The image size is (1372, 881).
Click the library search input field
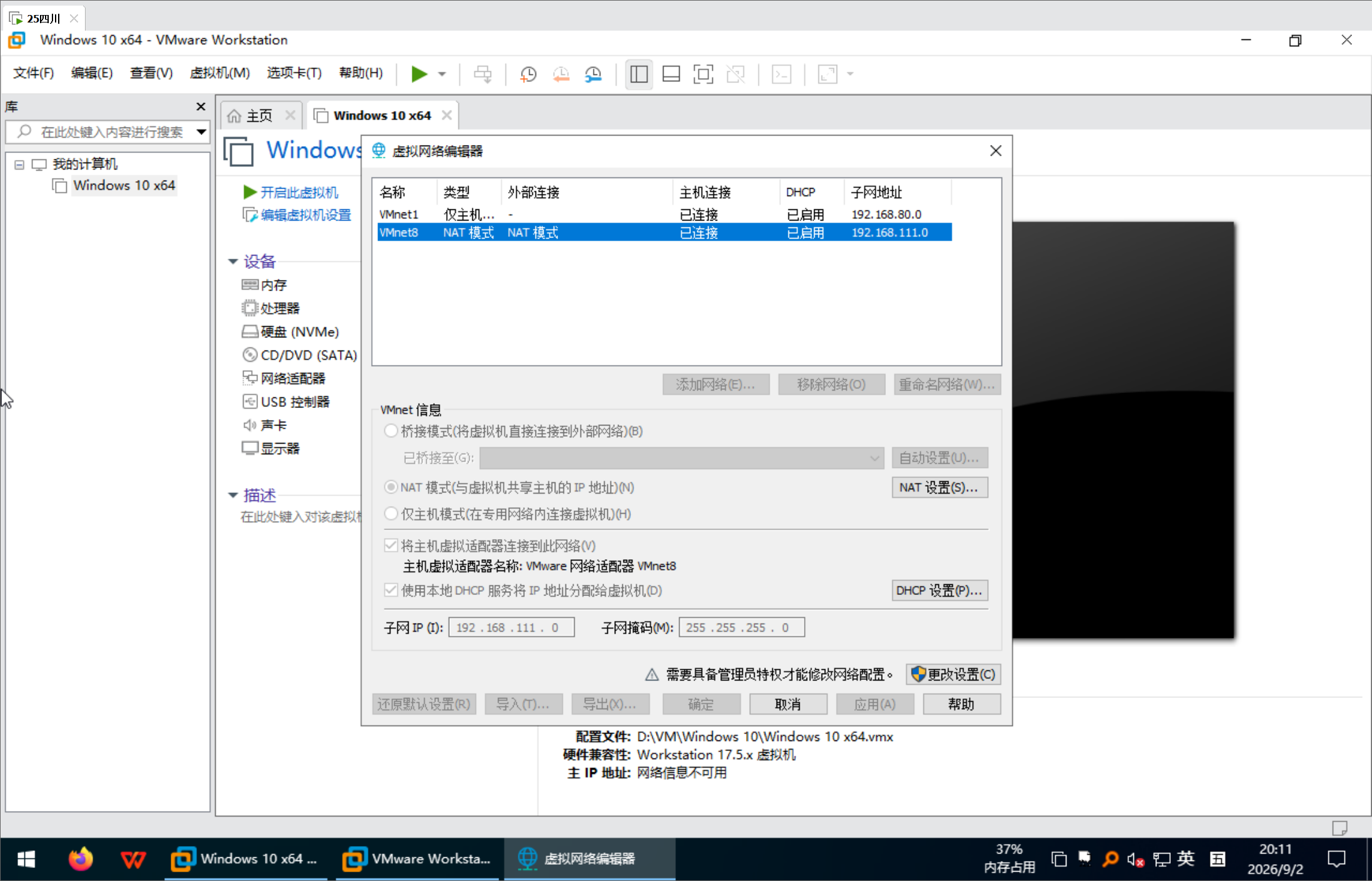[106, 132]
